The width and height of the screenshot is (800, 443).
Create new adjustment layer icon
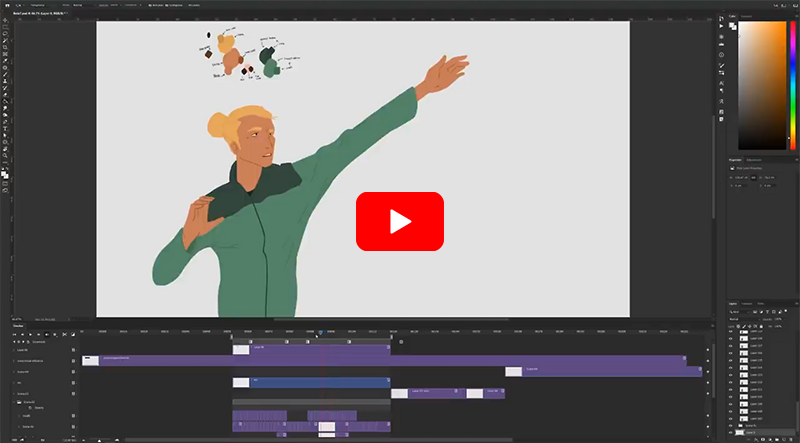click(770, 439)
